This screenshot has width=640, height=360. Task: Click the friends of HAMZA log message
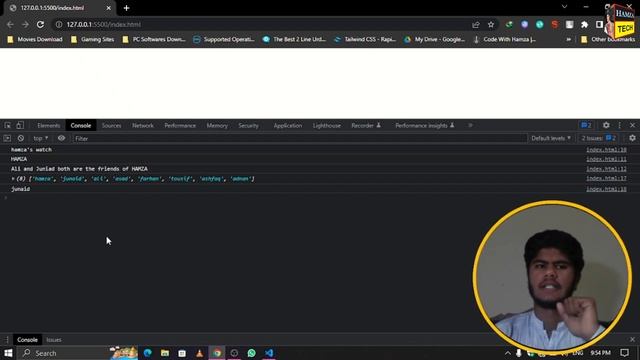pos(79,169)
